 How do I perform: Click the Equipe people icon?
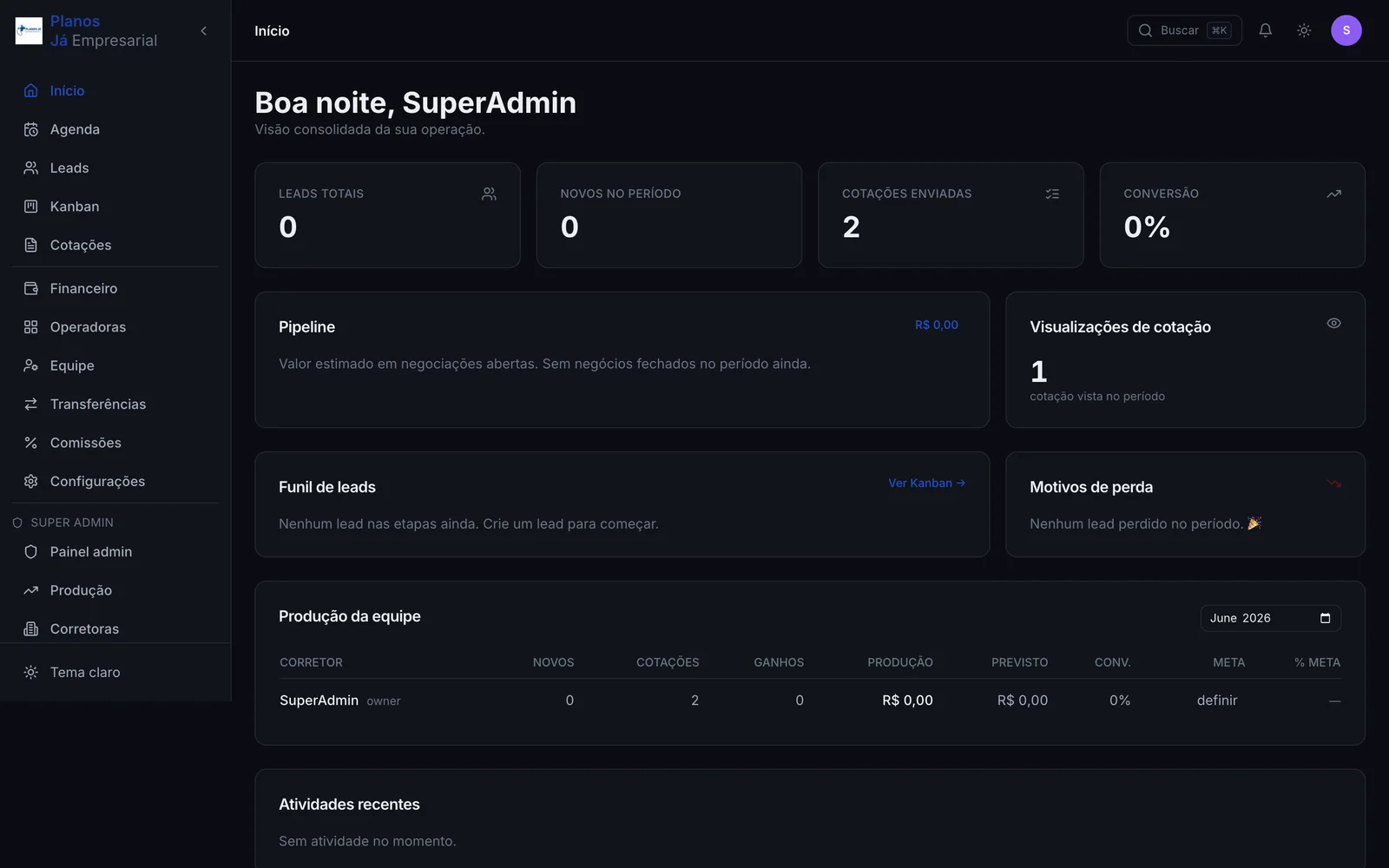click(31, 365)
